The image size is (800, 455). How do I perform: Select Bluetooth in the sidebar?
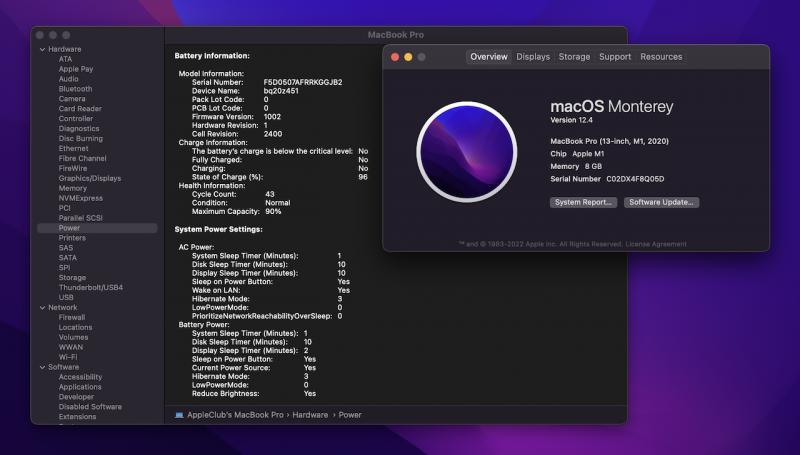[75, 89]
